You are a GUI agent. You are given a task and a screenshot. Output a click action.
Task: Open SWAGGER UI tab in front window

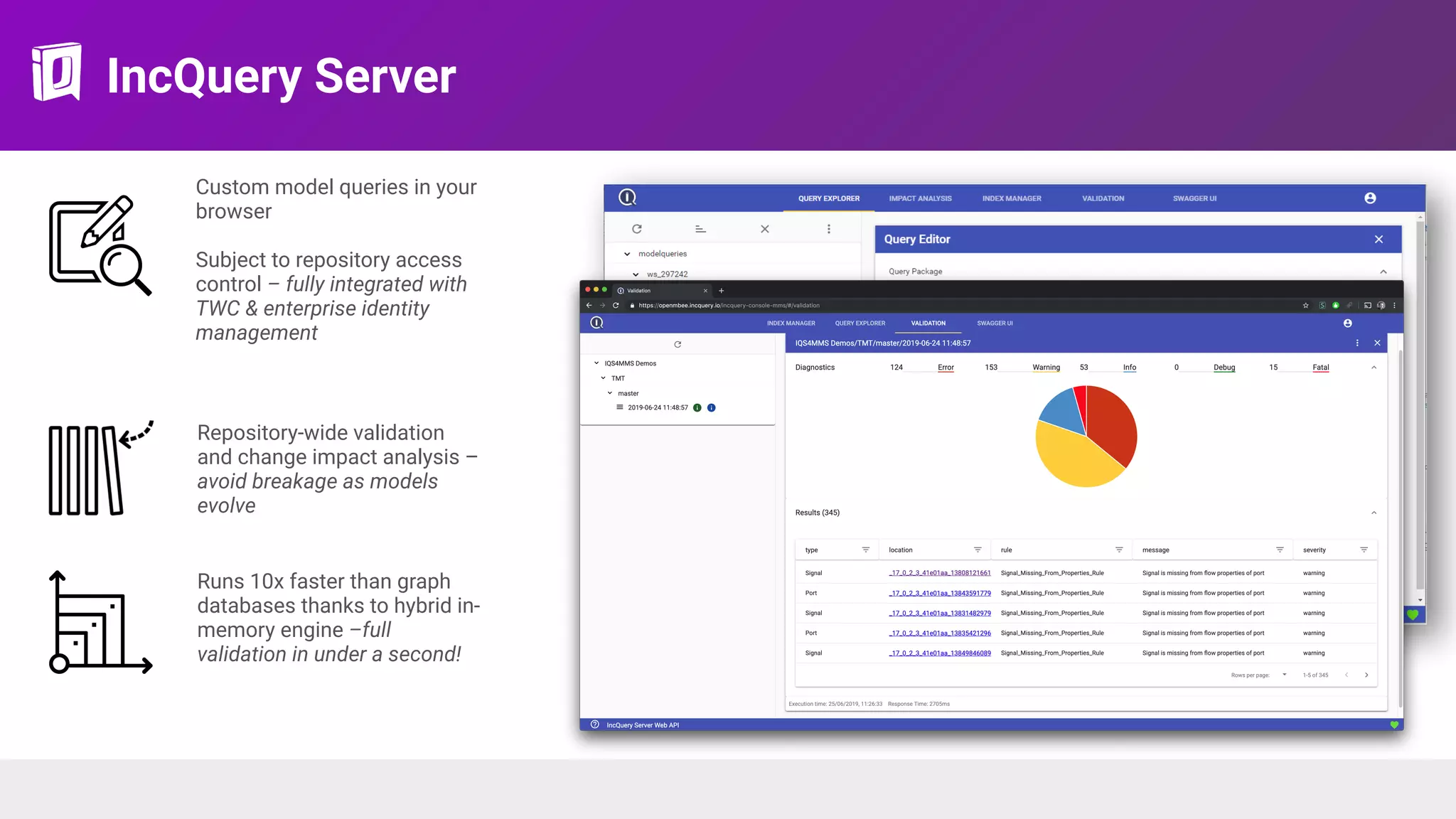tap(995, 323)
